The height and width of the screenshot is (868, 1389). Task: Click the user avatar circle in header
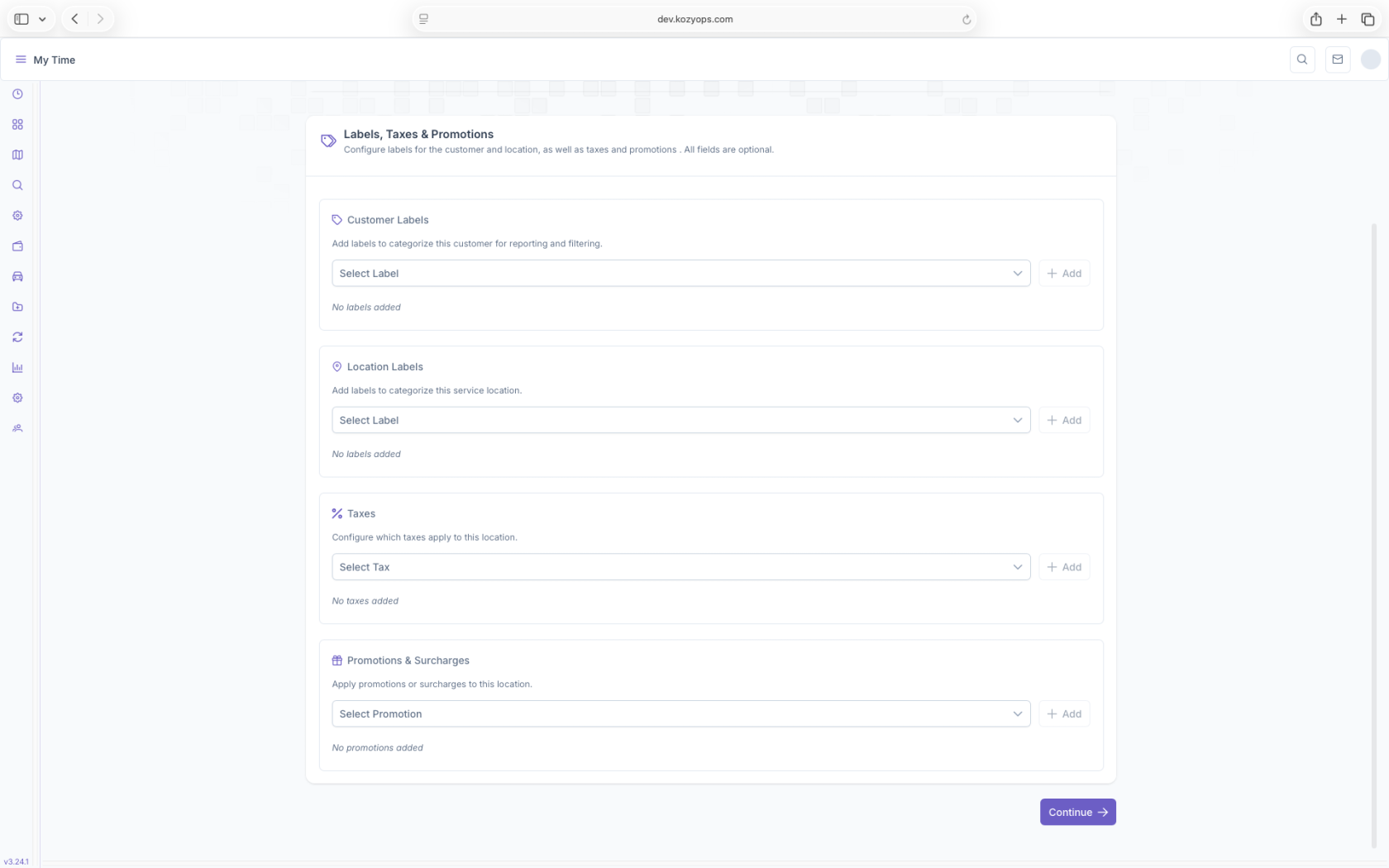click(x=1370, y=60)
